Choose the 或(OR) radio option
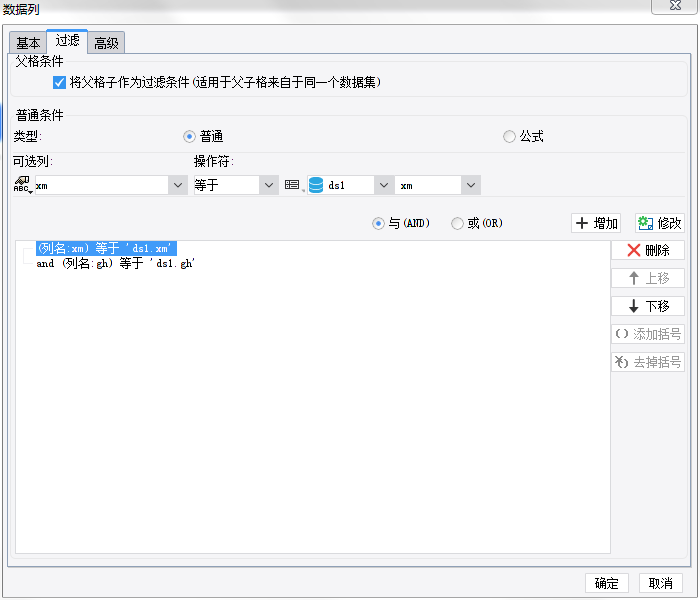700x600 pixels. (x=458, y=223)
